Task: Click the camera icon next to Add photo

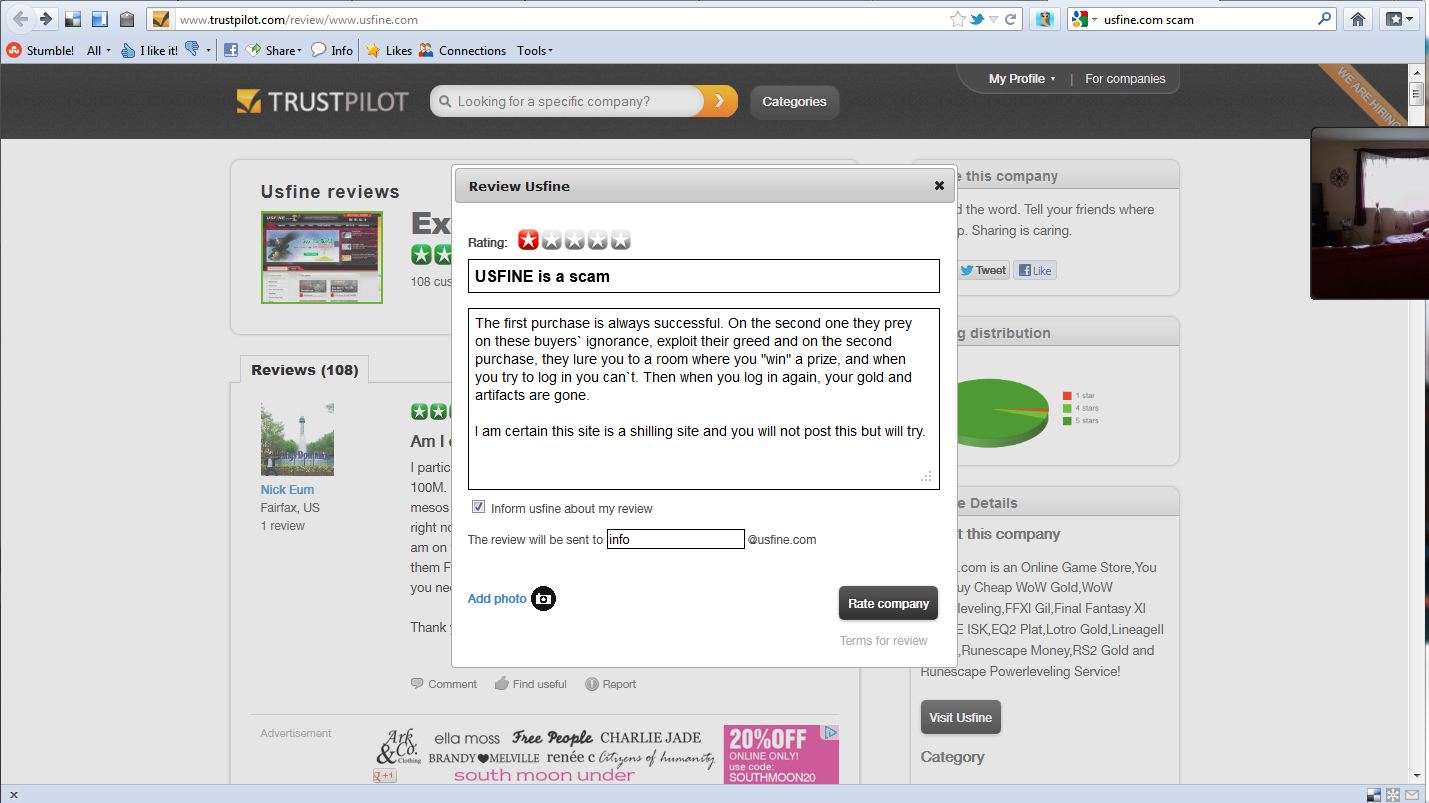Action: pyautogui.click(x=543, y=598)
